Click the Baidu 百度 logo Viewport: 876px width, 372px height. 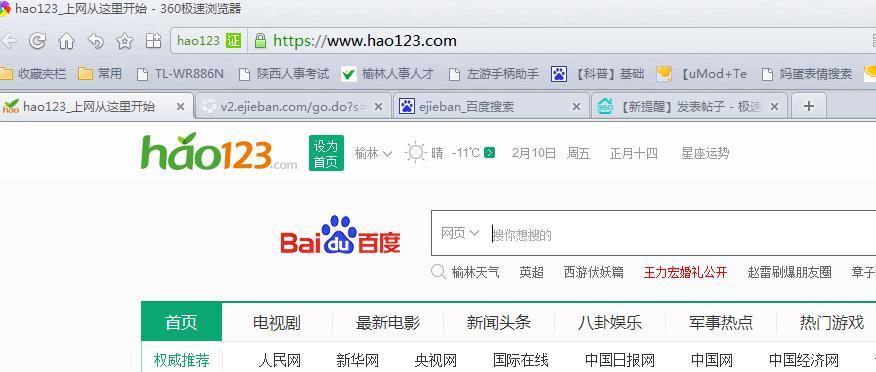(340, 235)
